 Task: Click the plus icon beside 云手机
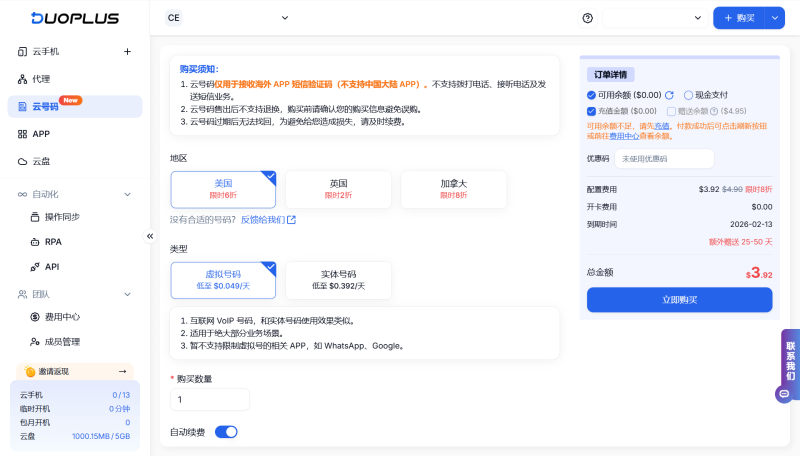click(127, 51)
